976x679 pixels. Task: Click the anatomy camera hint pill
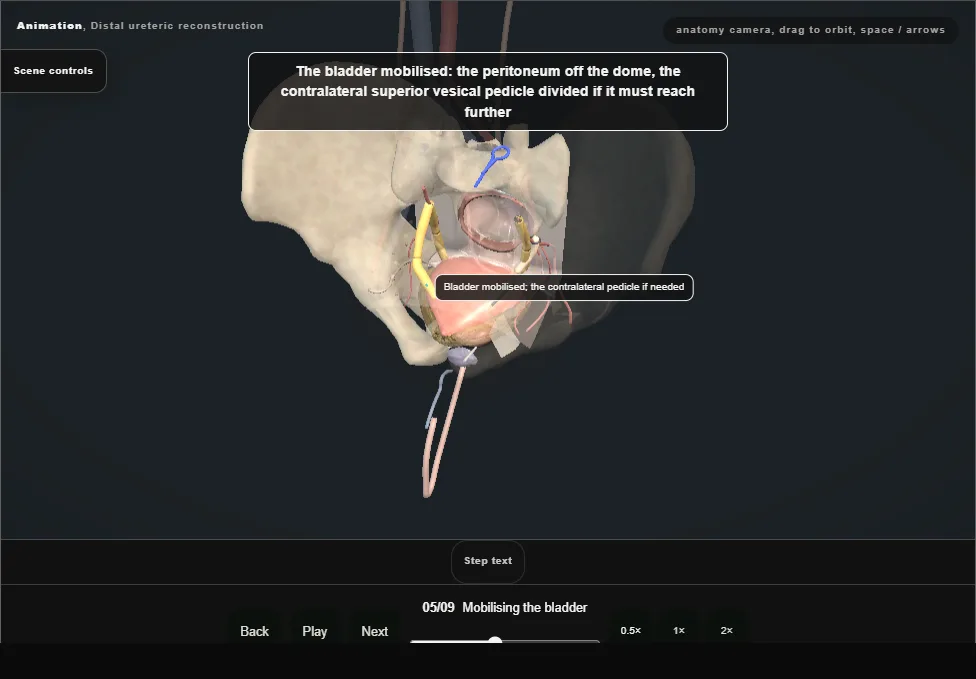point(810,30)
